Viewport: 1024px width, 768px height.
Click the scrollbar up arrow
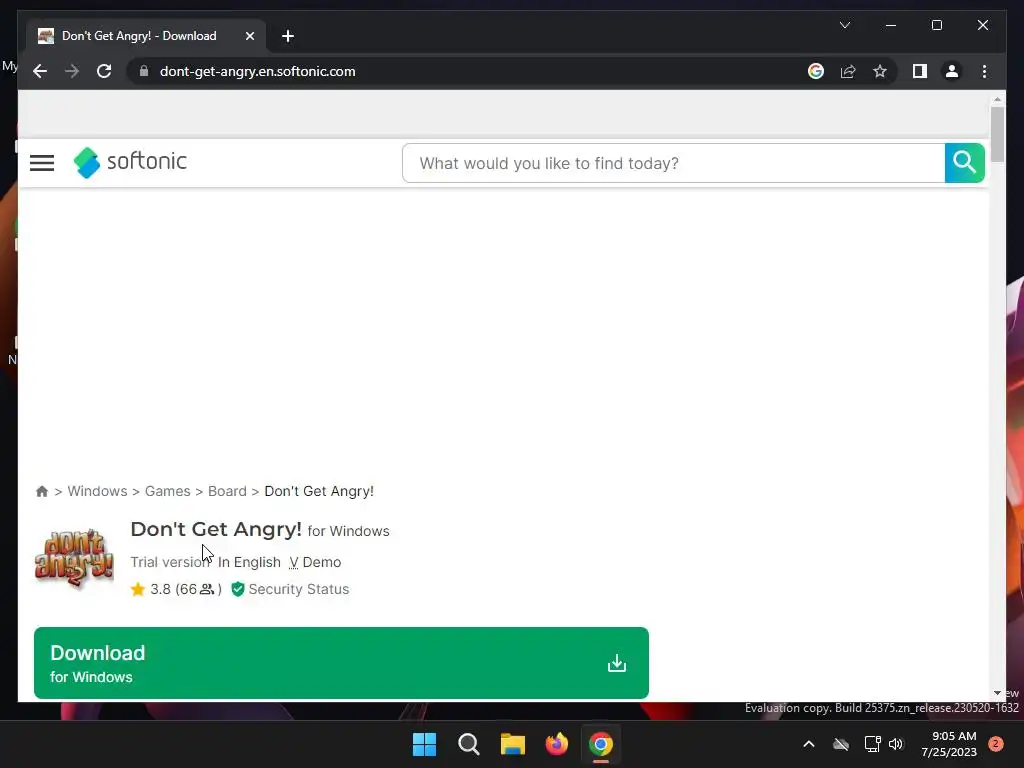997,99
